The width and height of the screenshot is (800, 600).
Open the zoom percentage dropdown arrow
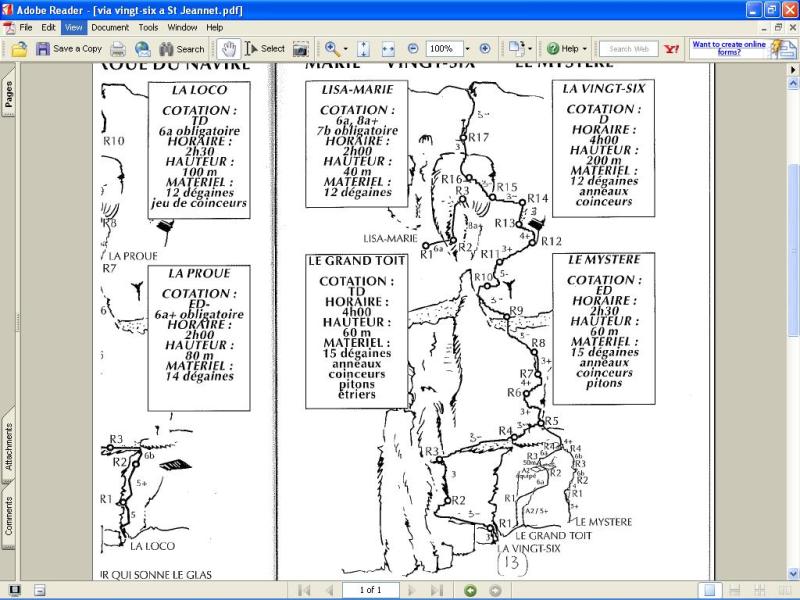tap(467, 49)
